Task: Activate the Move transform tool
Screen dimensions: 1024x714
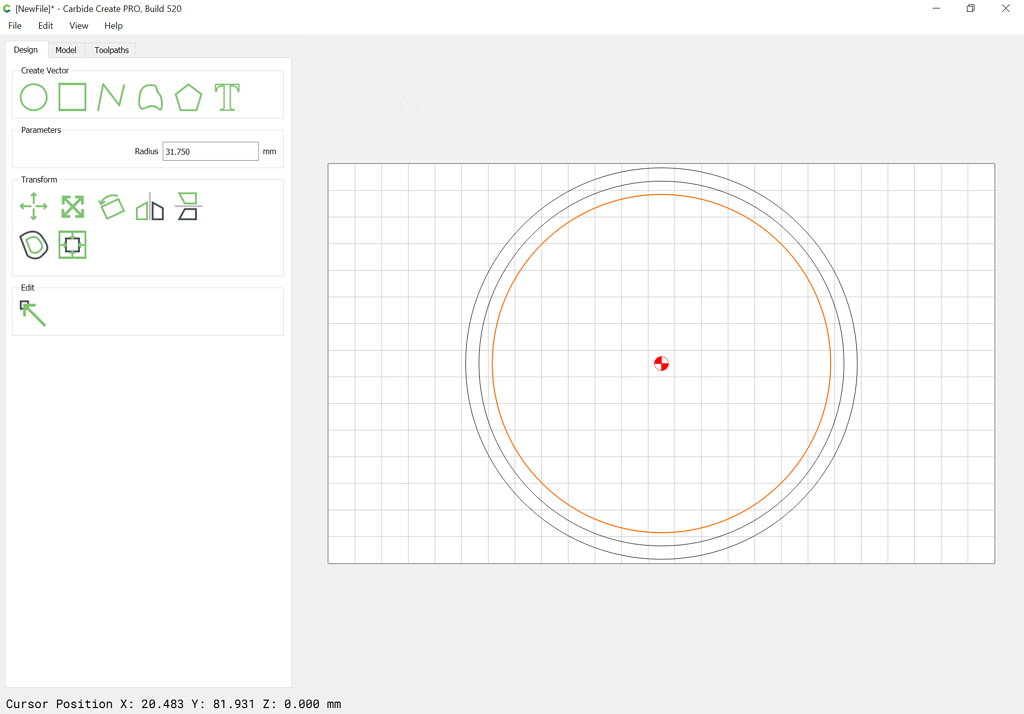Action: tap(33, 207)
